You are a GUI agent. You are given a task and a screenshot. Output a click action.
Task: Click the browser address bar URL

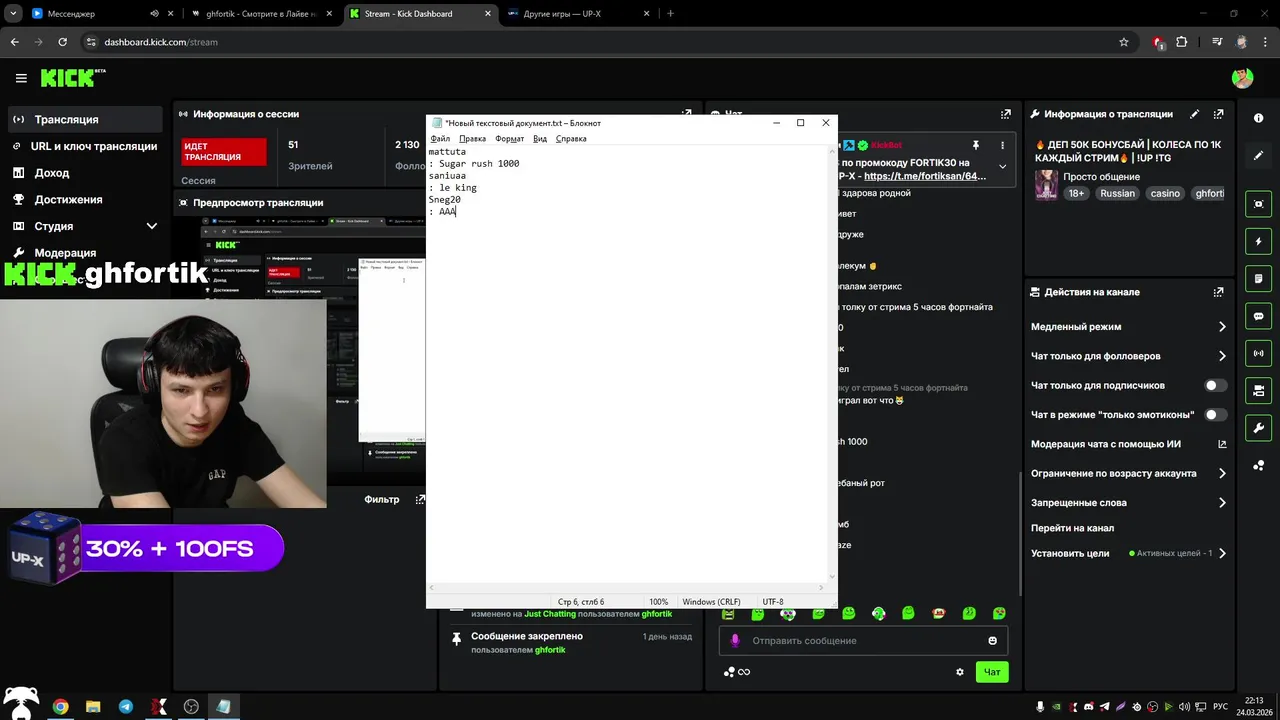pyautogui.click(x=161, y=42)
